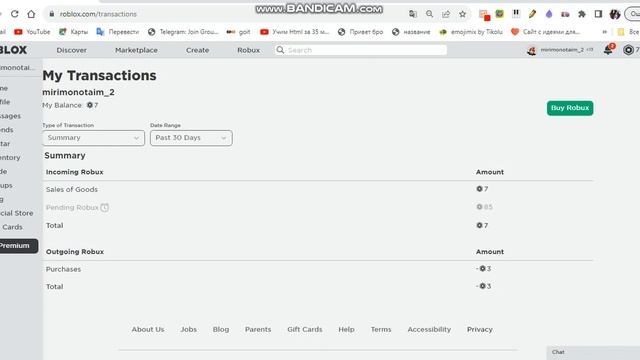Open Official Store in the sidebar
Viewport: 640px width, 360px height.
16,213
